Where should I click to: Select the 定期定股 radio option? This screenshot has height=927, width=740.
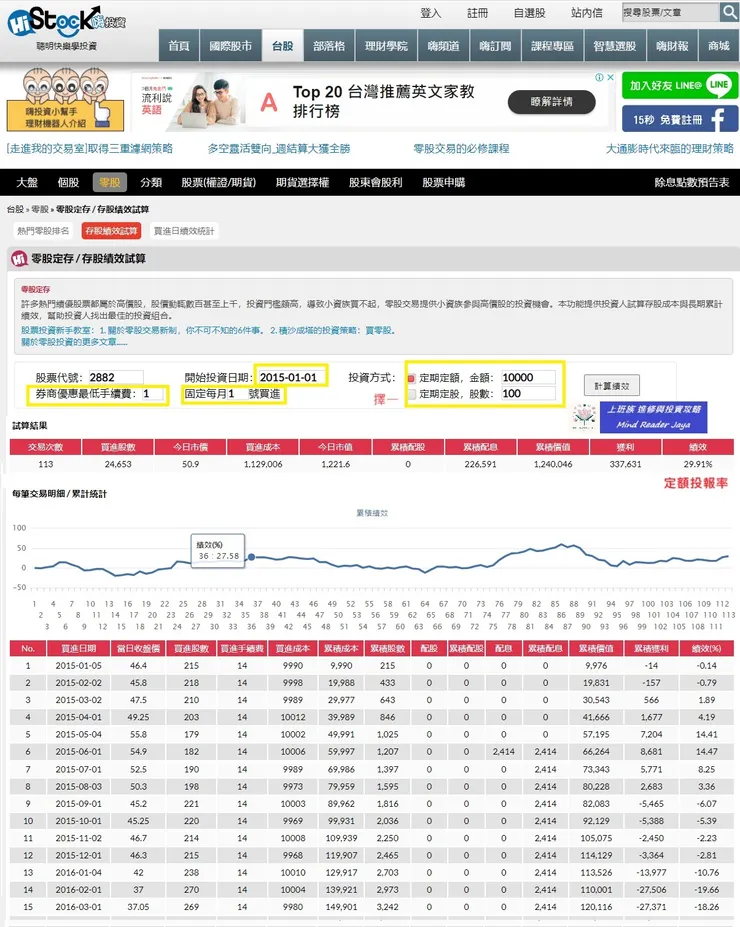point(411,394)
